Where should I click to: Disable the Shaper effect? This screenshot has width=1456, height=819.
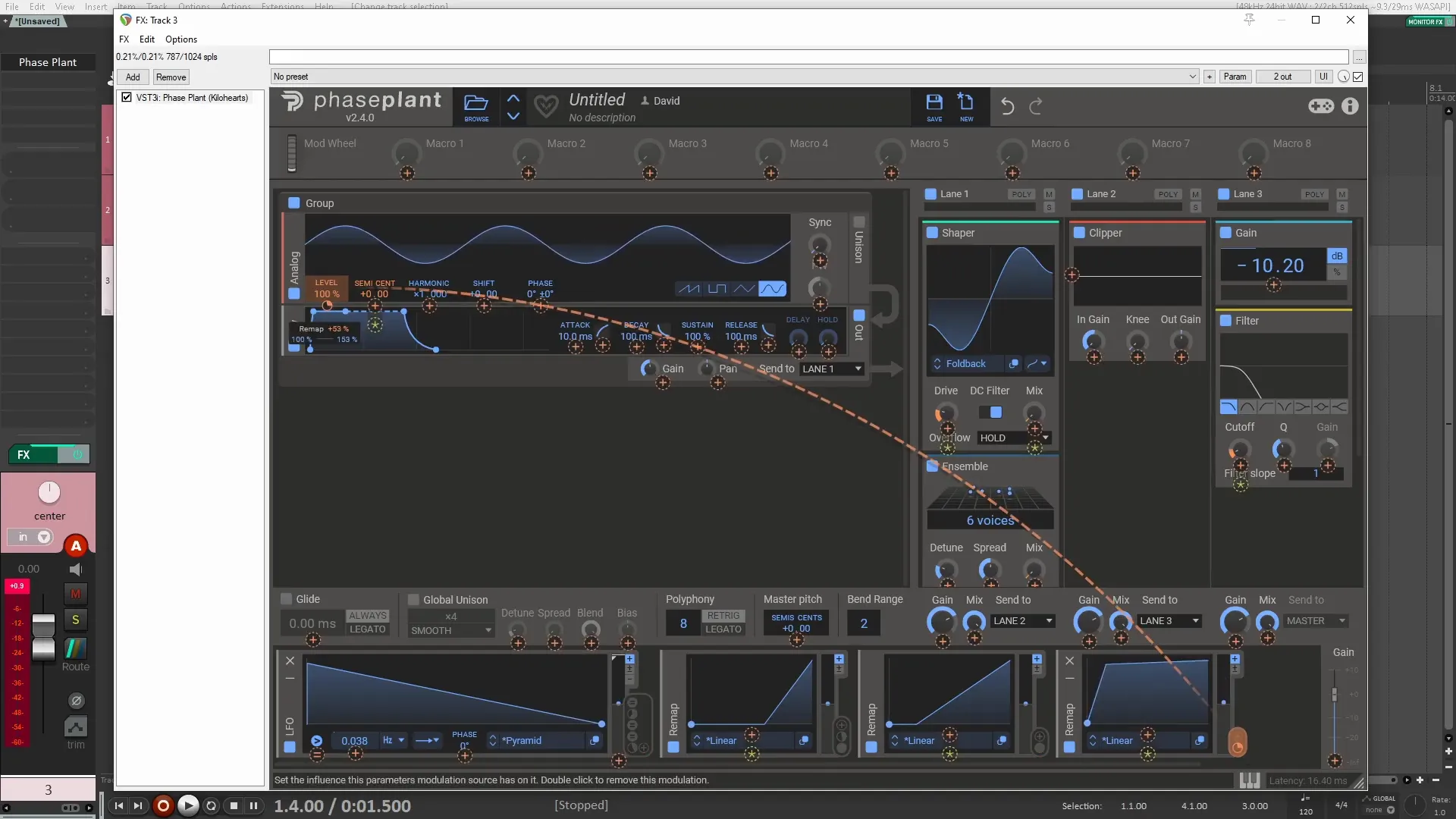[933, 233]
